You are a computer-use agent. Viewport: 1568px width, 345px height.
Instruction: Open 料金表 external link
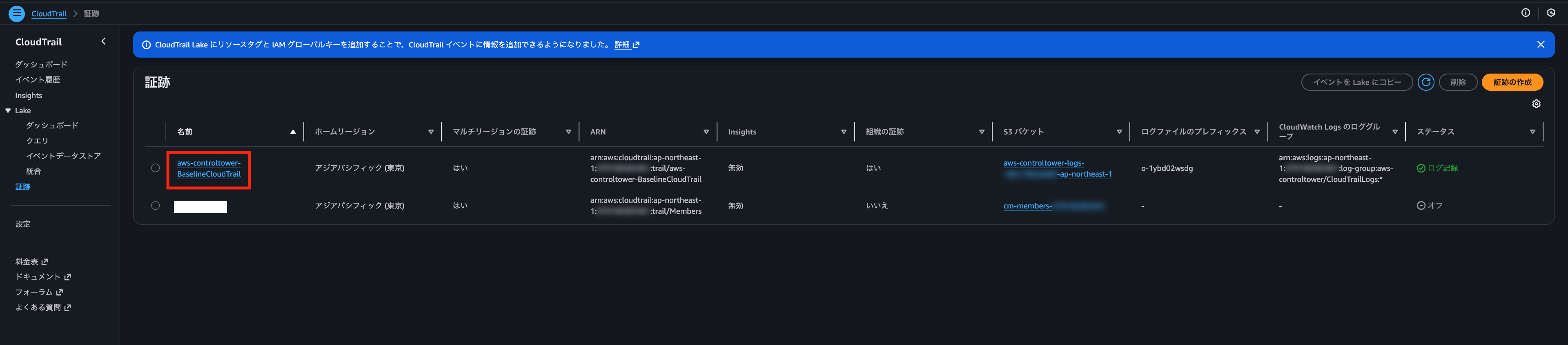click(x=32, y=262)
